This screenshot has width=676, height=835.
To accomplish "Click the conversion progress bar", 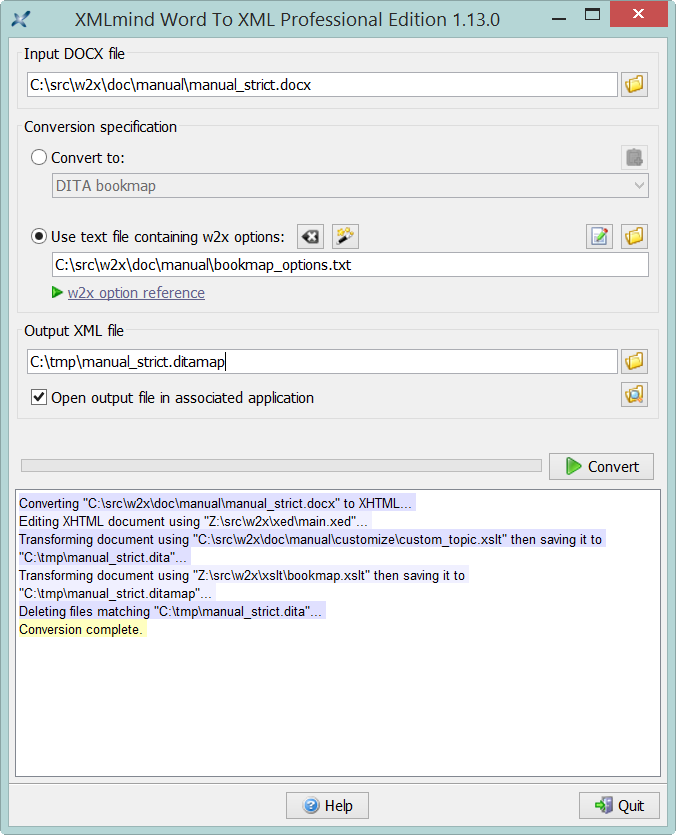I will click(x=280, y=465).
